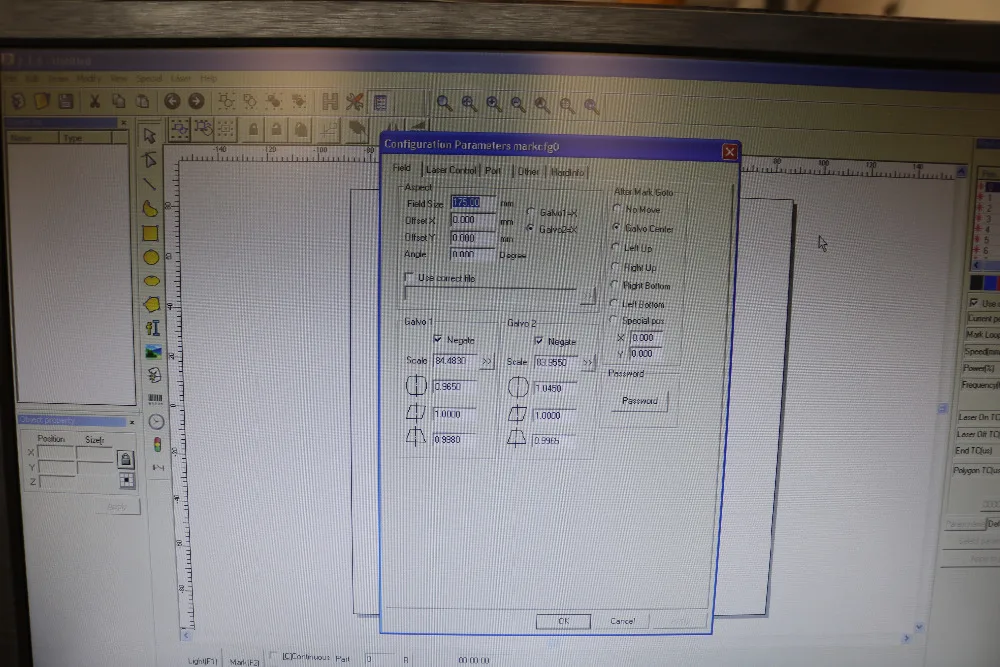Select the yellow Ellipse tool
1000x667 pixels.
point(152,281)
